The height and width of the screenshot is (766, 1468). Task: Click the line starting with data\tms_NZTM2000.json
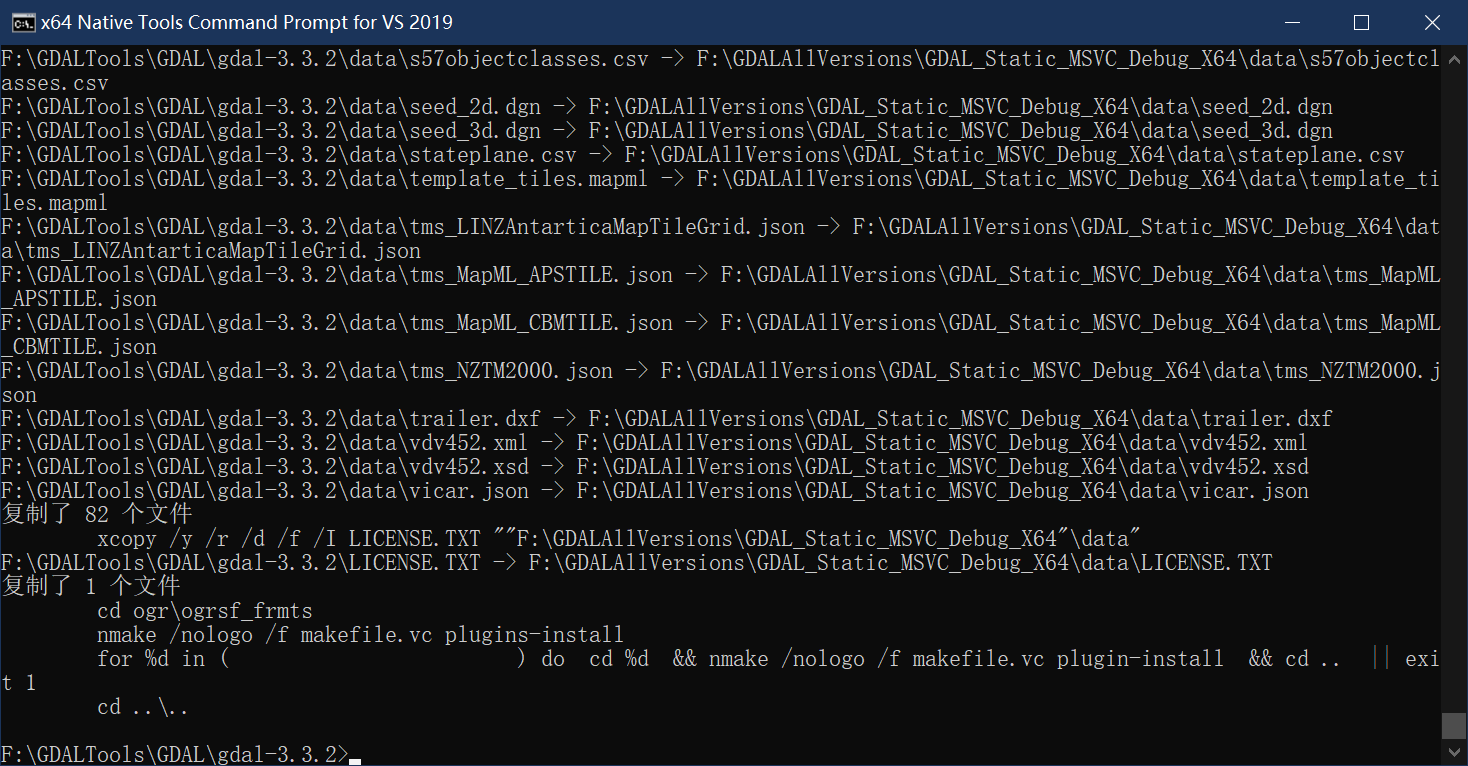(x=720, y=370)
